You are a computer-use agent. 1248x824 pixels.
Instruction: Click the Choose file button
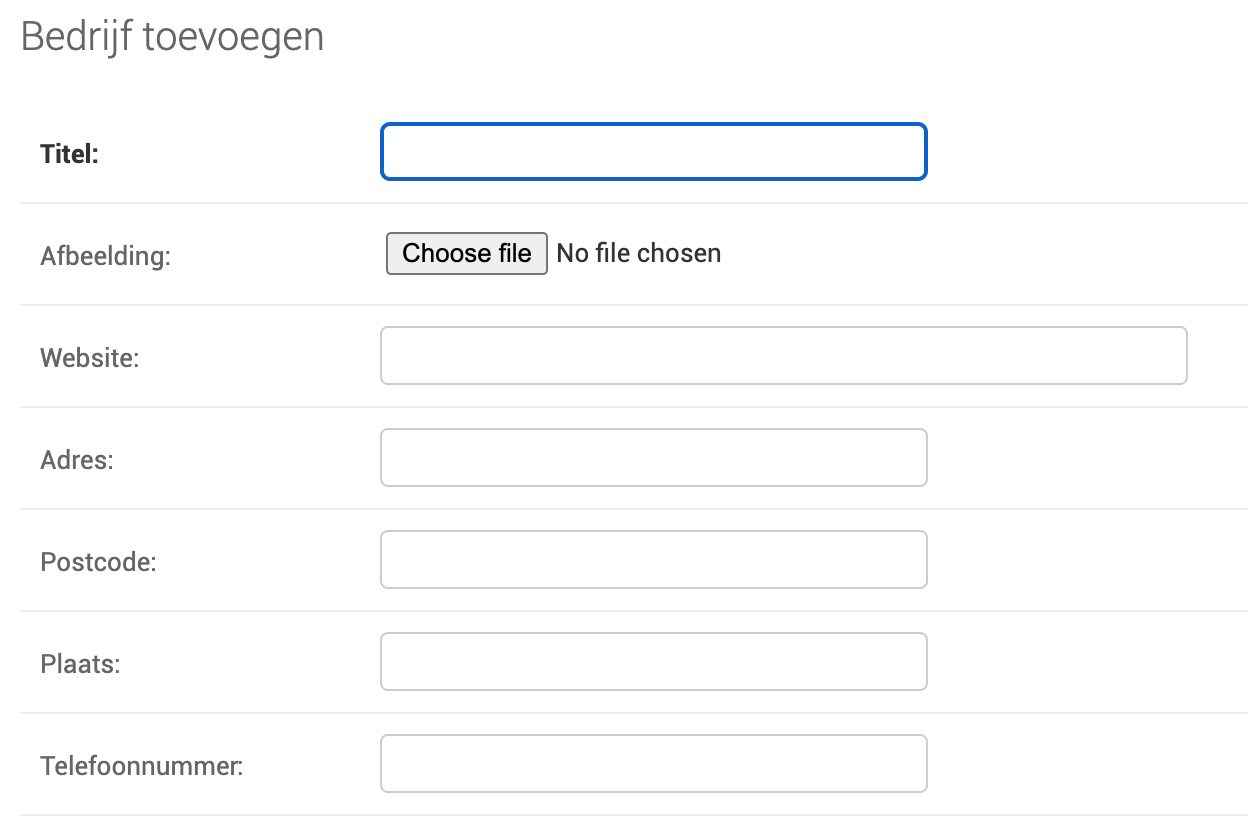(x=466, y=253)
